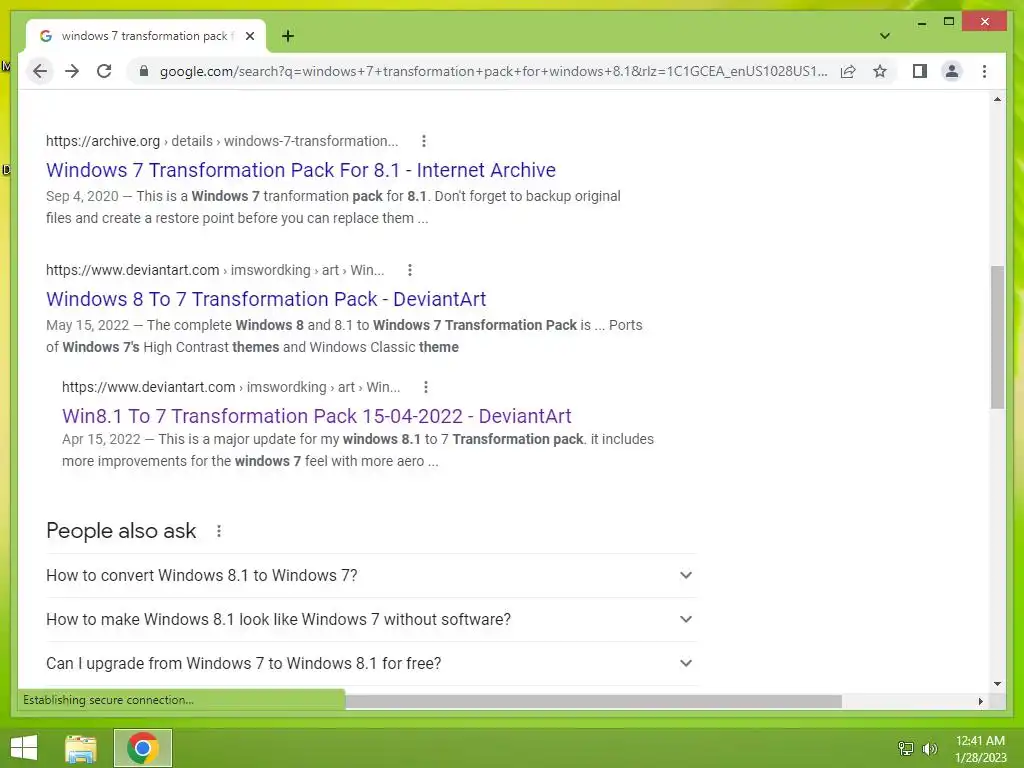Open options for the Windows 8 To 7 DeviantArt result
This screenshot has width=1024, height=768.
409,270
